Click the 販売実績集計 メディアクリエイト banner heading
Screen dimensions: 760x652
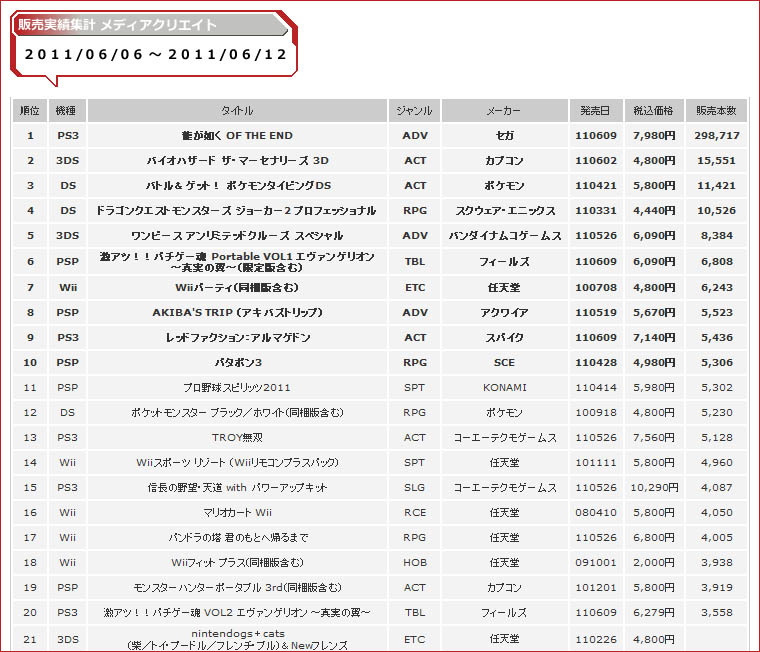click(x=117, y=25)
